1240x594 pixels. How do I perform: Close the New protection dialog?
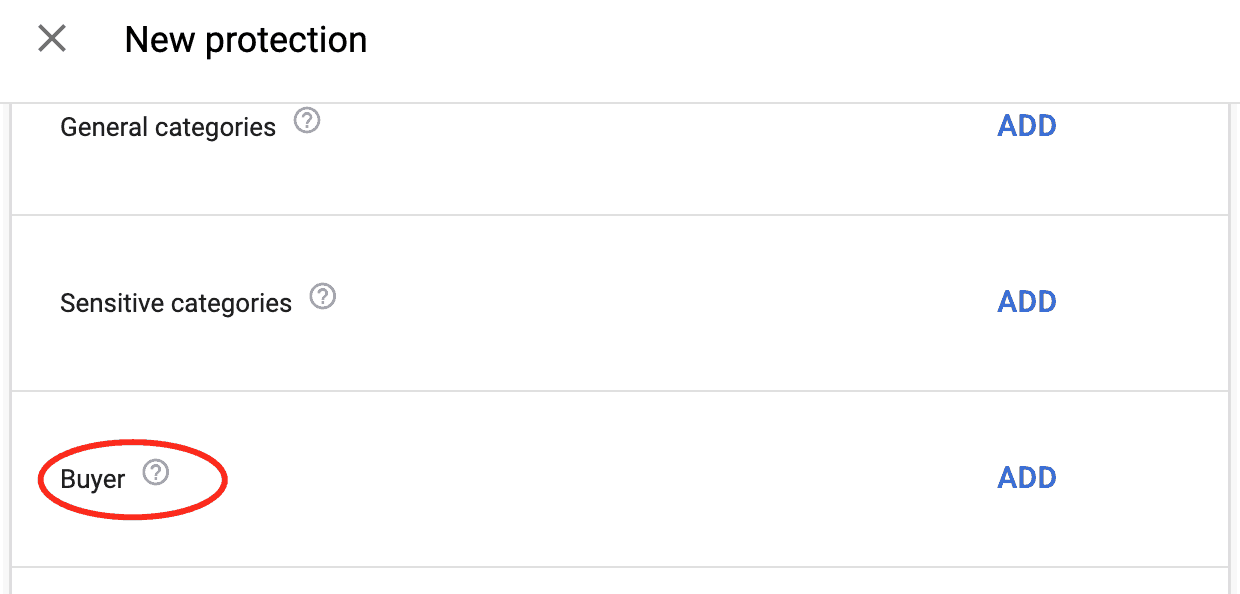(52, 39)
